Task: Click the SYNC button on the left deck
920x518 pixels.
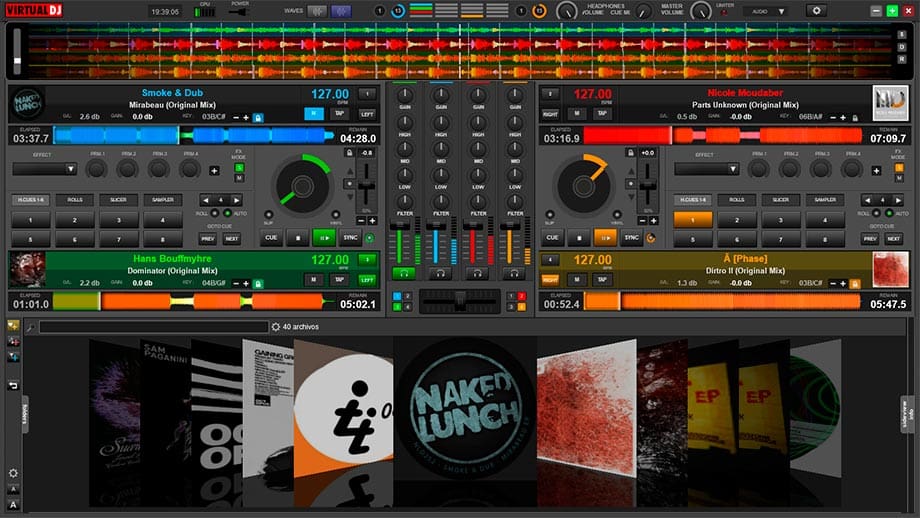Action: pos(350,238)
